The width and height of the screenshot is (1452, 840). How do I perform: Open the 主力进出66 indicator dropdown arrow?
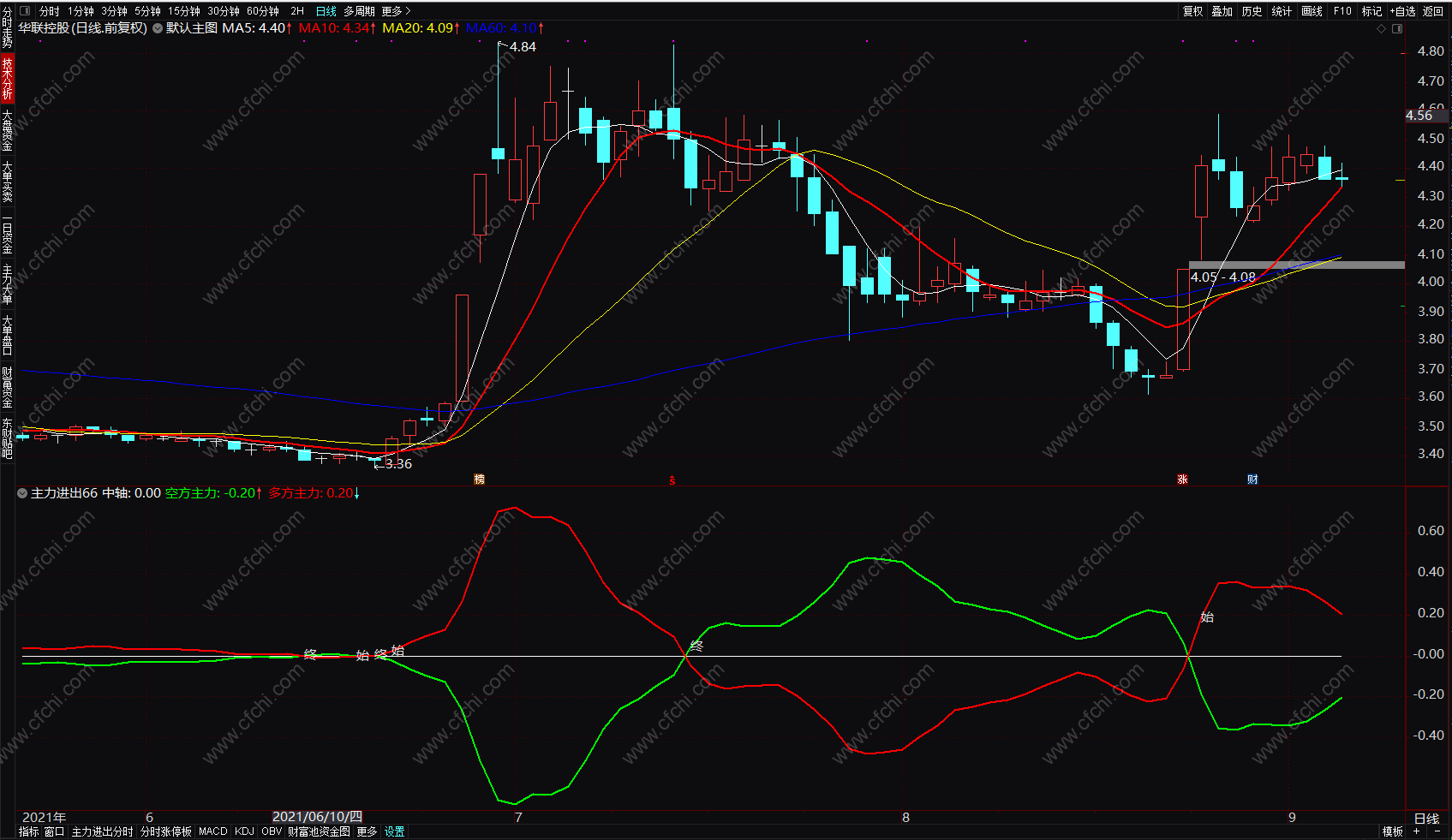22,493
